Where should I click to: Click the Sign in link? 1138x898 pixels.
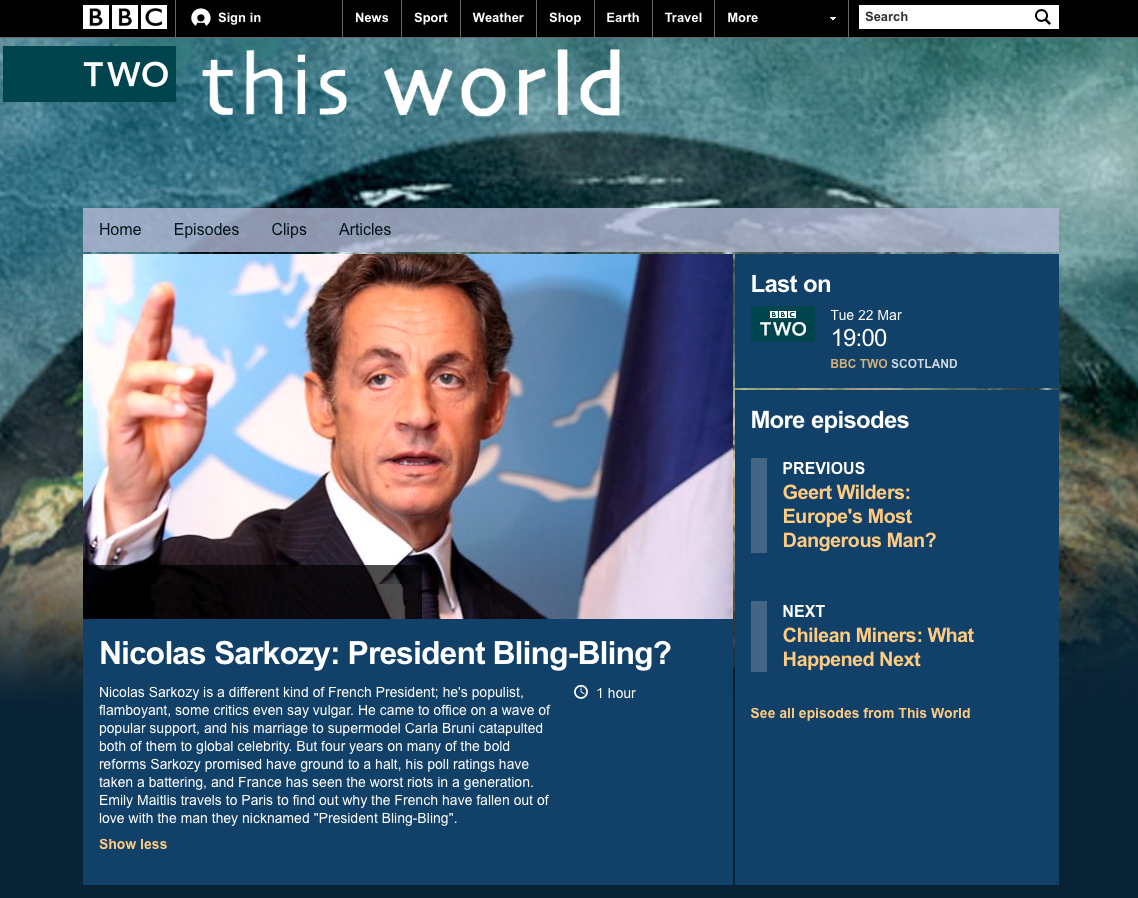point(239,17)
